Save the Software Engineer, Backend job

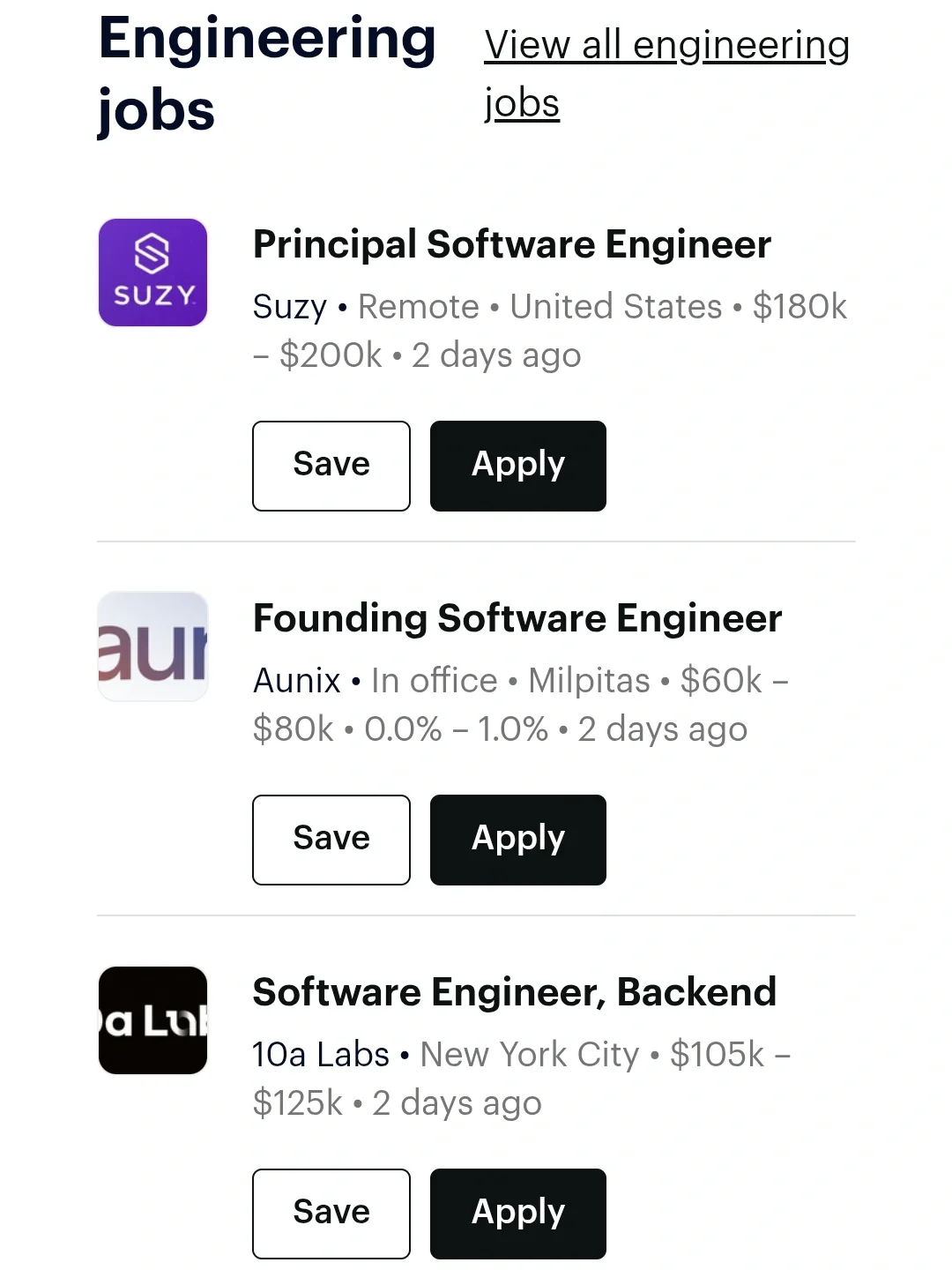tap(331, 1214)
